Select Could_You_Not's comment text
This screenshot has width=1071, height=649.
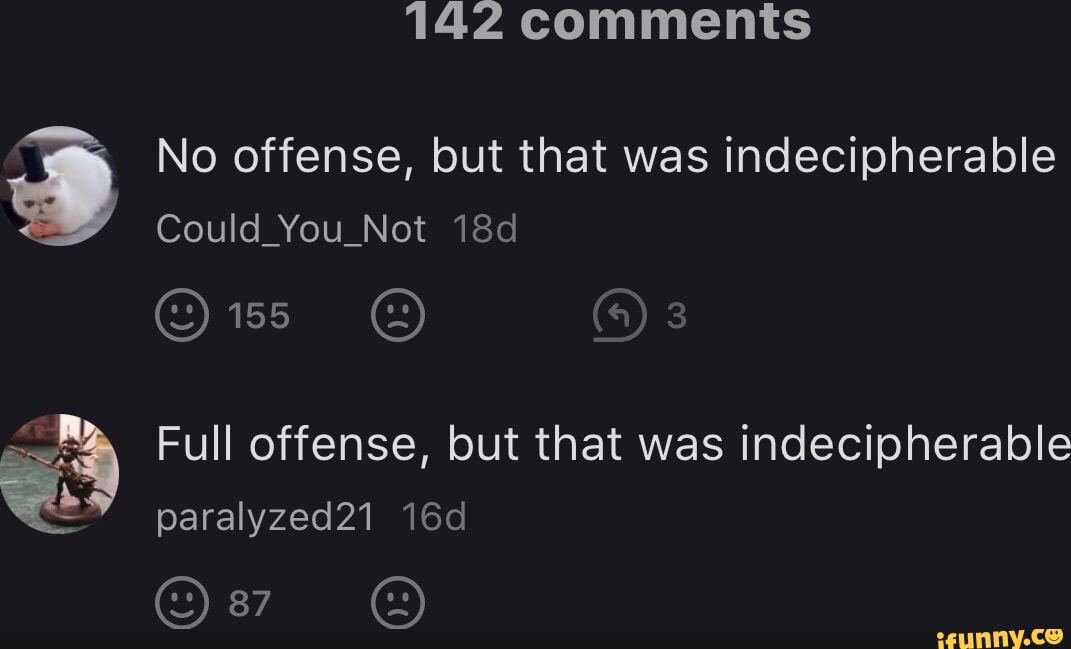(607, 155)
